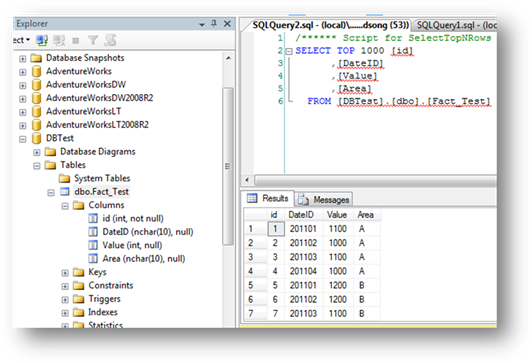
Task: Click the query editor horizontal scrollbar
Action: pos(375,180)
